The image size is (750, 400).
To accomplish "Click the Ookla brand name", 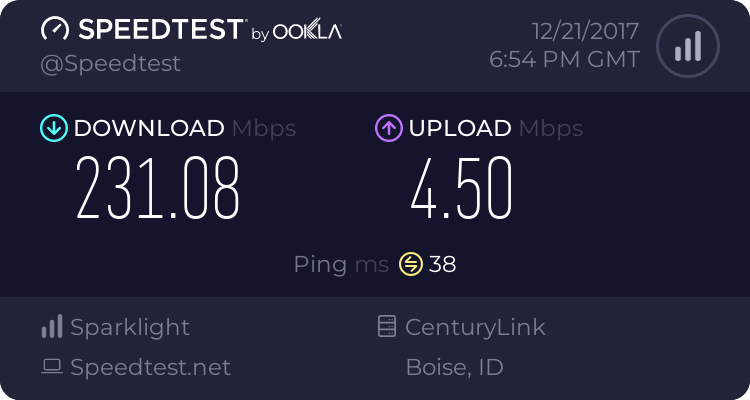I will pyautogui.click(x=308, y=32).
